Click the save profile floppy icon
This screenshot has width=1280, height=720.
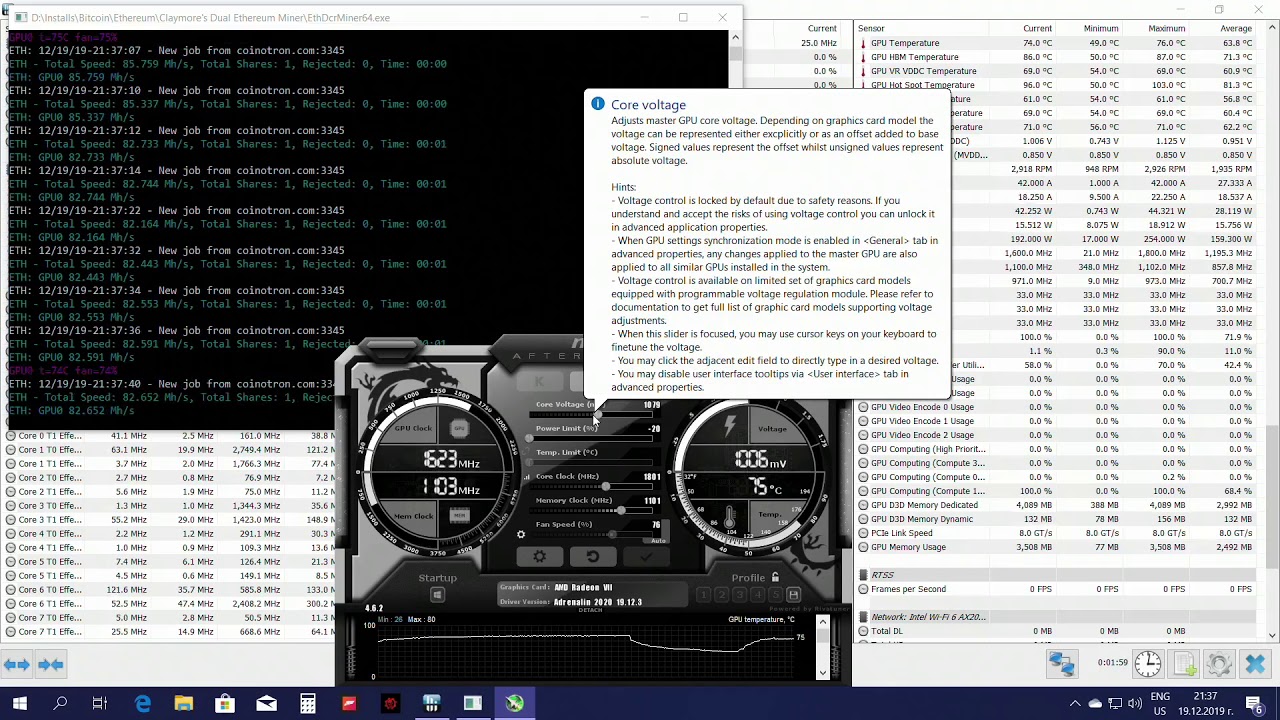pos(793,595)
